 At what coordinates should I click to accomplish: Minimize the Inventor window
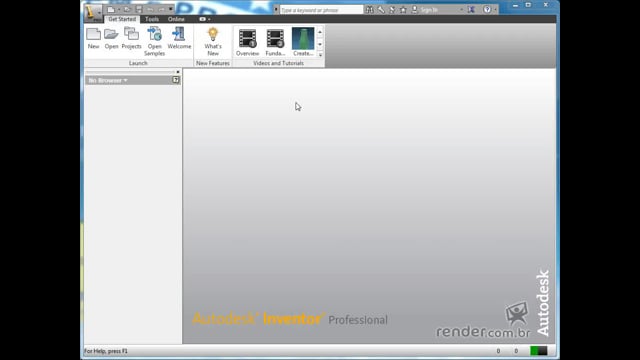tap(516, 5)
